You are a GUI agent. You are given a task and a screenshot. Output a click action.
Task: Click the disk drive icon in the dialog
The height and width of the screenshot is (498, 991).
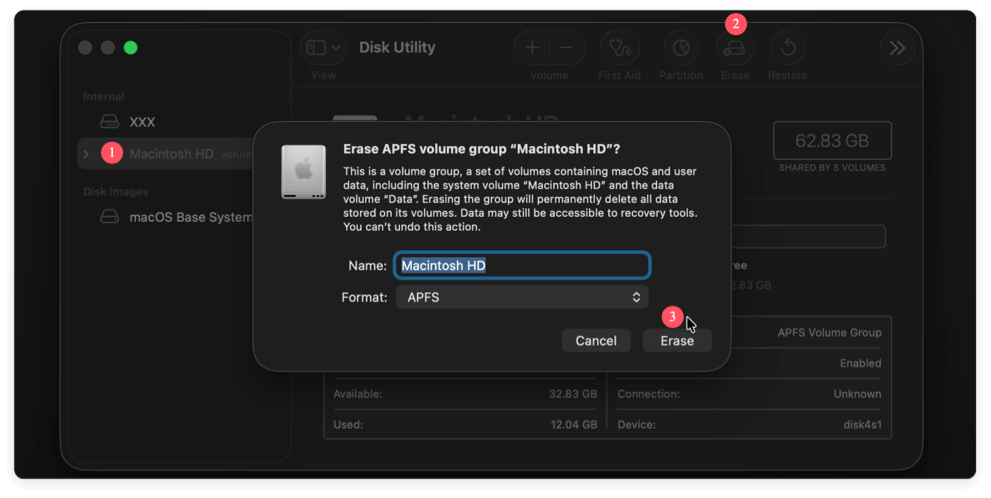pyautogui.click(x=303, y=172)
